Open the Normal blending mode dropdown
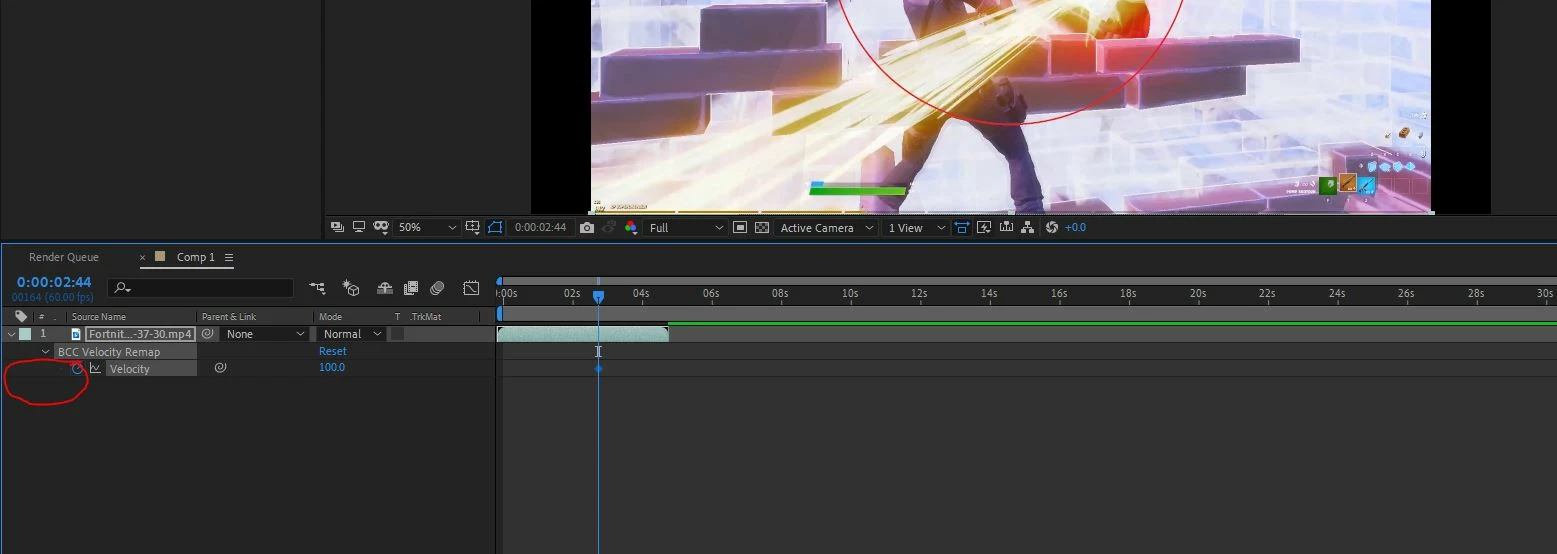 pos(351,334)
